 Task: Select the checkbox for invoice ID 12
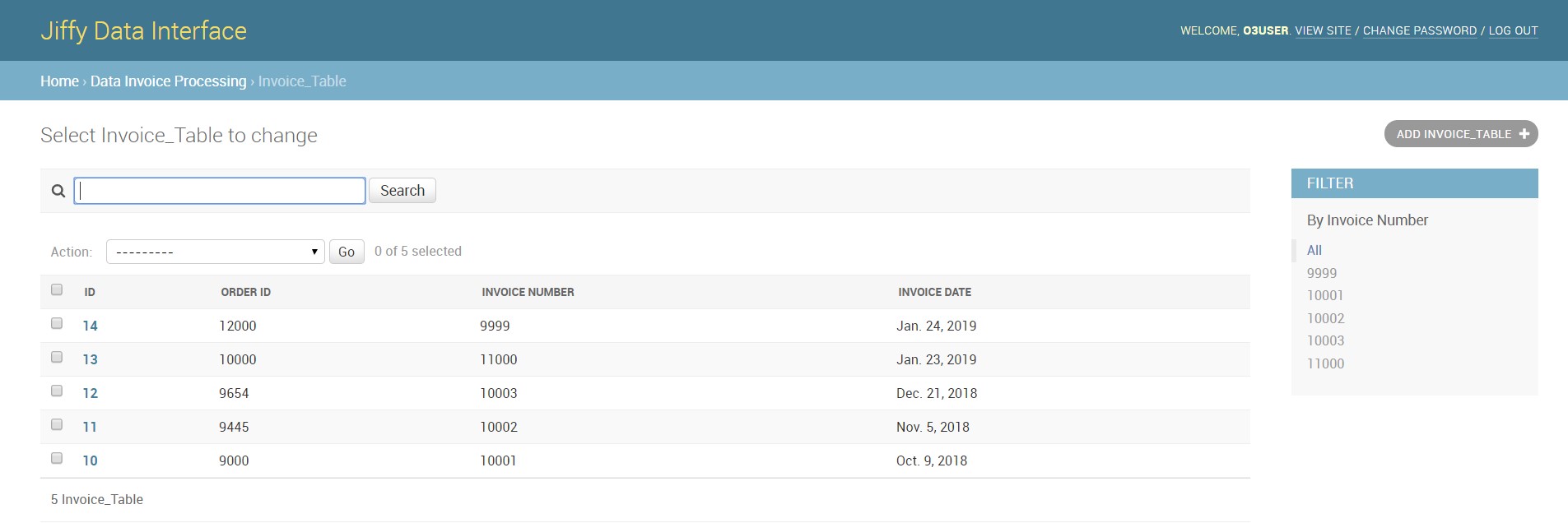(57, 391)
